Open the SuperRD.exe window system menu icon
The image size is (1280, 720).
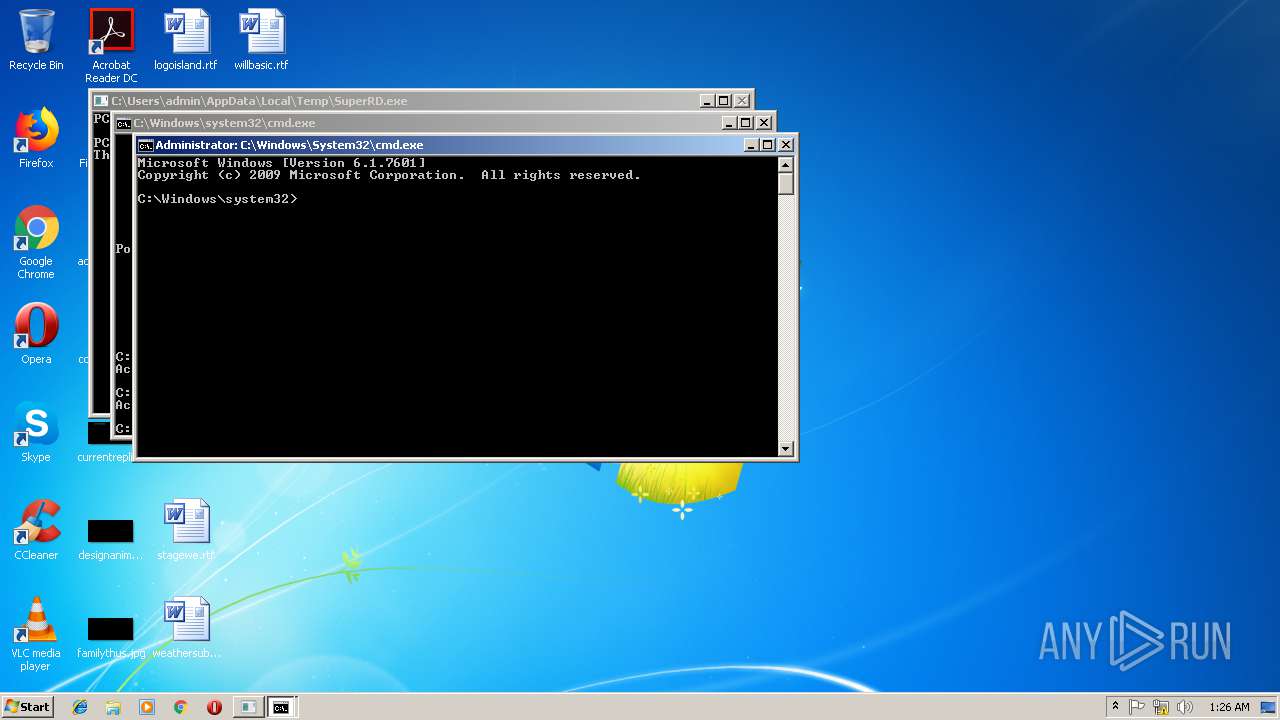(x=101, y=101)
